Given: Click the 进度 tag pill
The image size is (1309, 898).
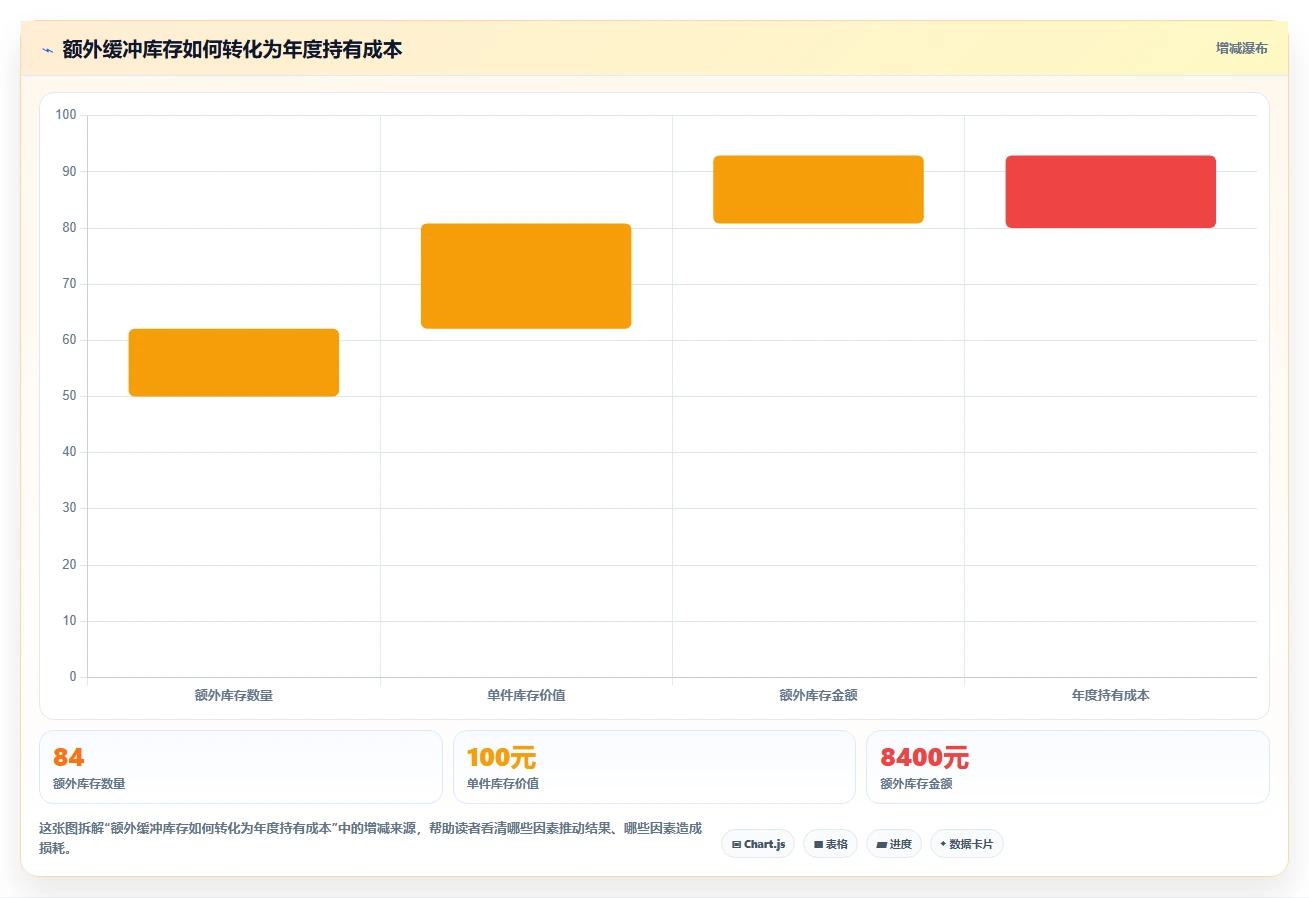Looking at the screenshot, I should coord(894,844).
